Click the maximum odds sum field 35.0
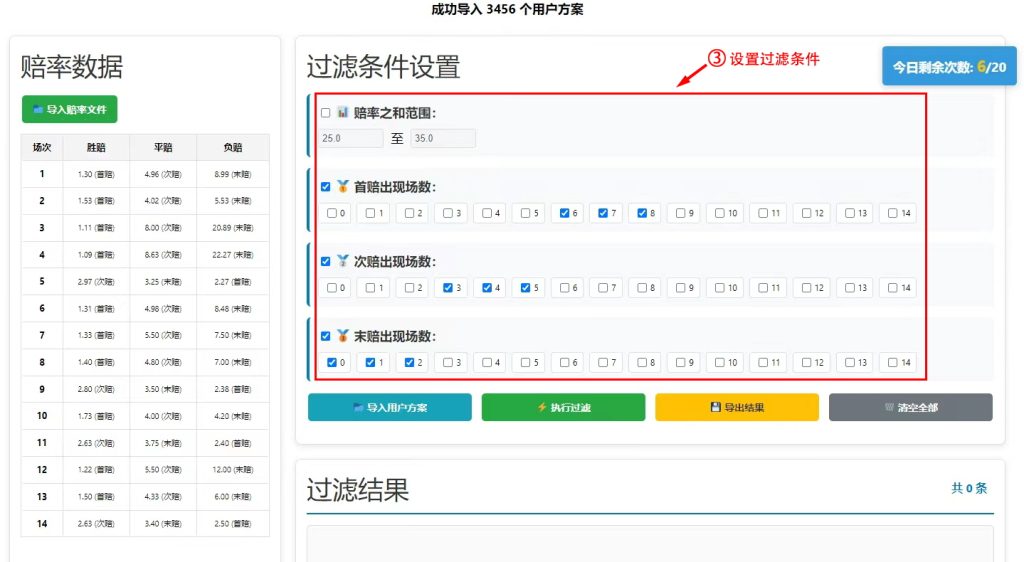This screenshot has height=562, width=1024. (x=442, y=138)
